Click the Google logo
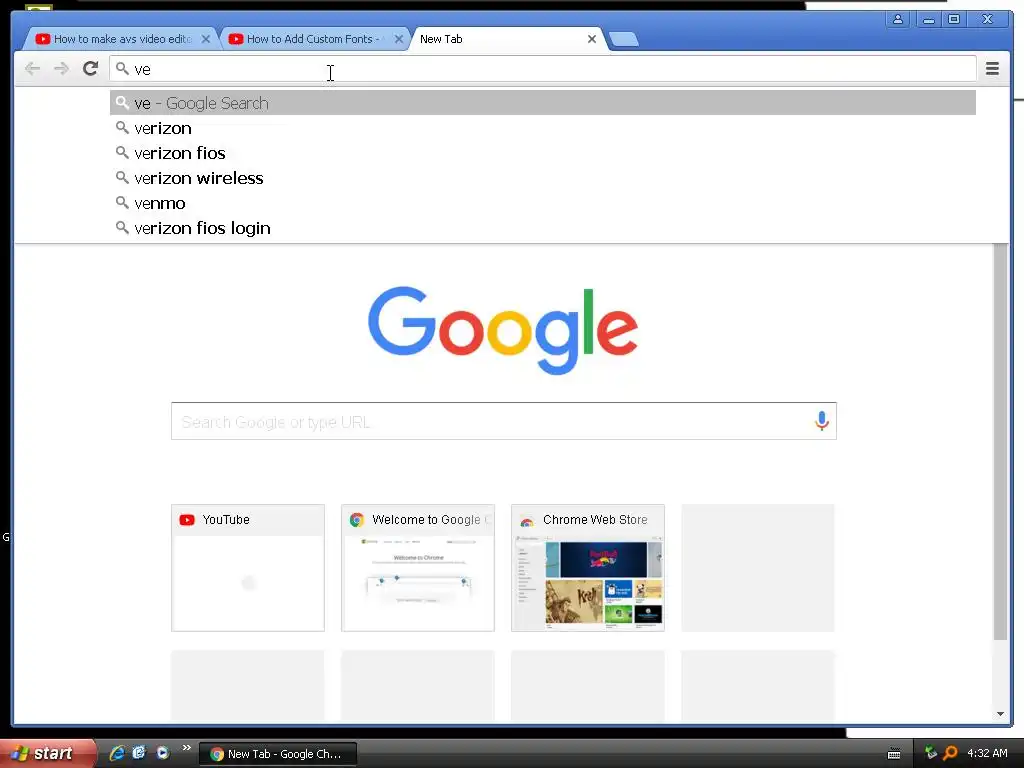Image resolution: width=1024 pixels, height=768 pixels. [503, 330]
